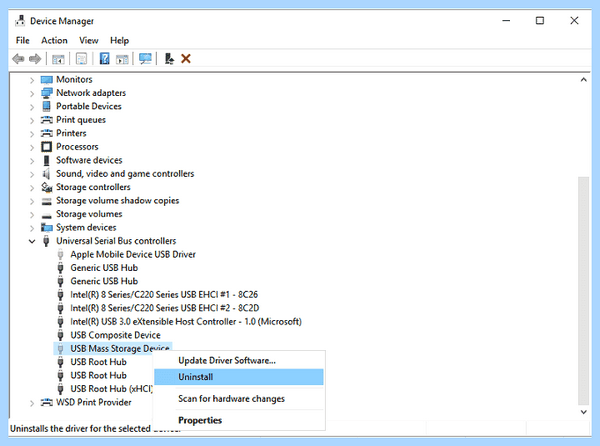Expand the WSD Print Provider node
Image resolution: width=600 pixels, height=446 pixels.
[x=32, y=403]
